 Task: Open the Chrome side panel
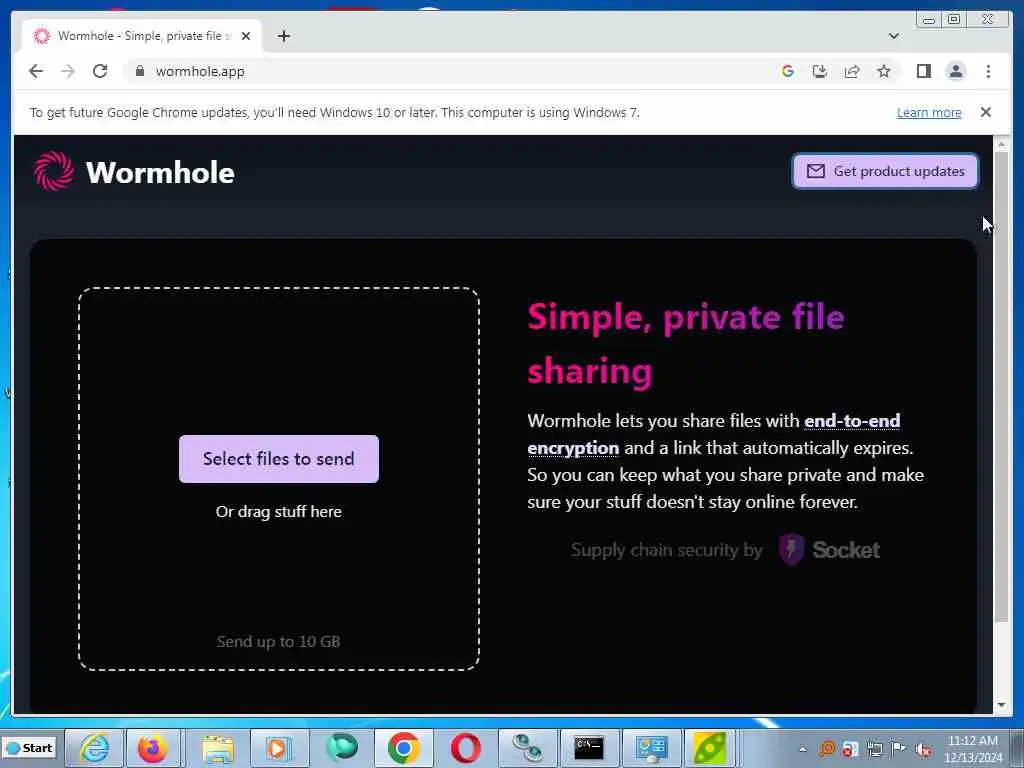coord(923,71)
